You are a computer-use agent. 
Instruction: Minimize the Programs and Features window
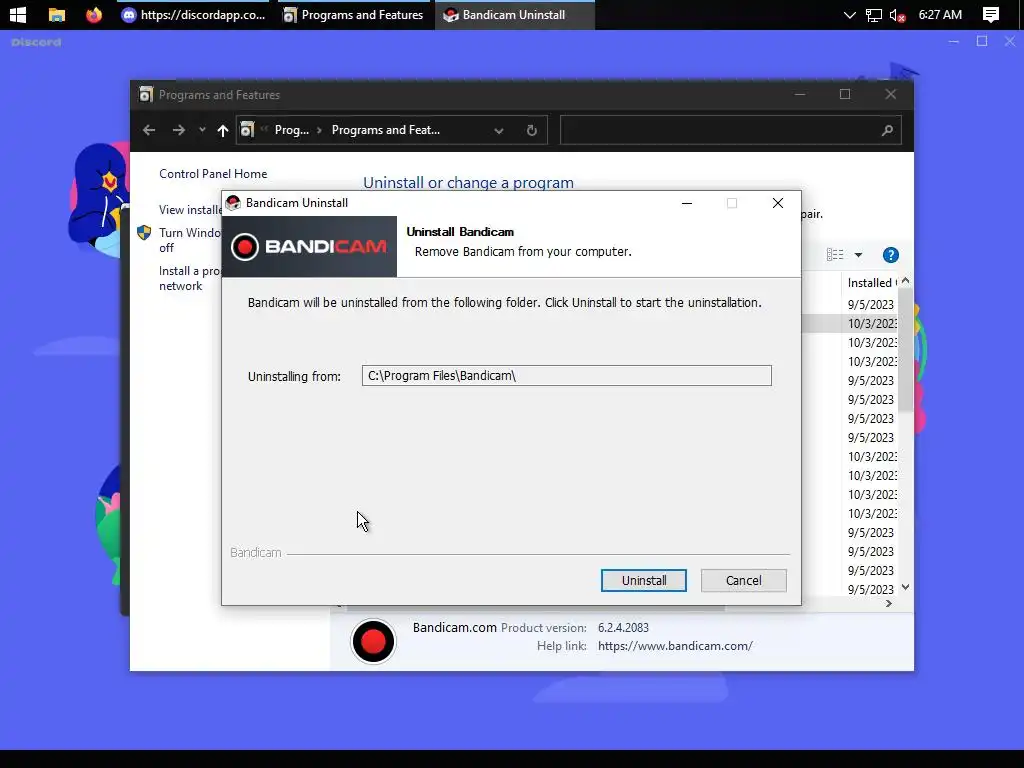[799, 94]
